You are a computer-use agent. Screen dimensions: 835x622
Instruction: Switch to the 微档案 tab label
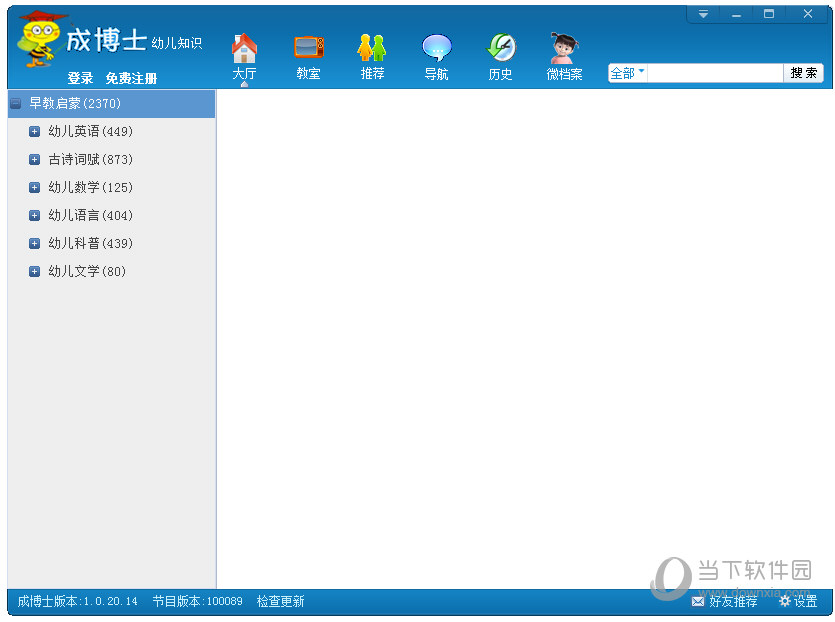[564, 73]
